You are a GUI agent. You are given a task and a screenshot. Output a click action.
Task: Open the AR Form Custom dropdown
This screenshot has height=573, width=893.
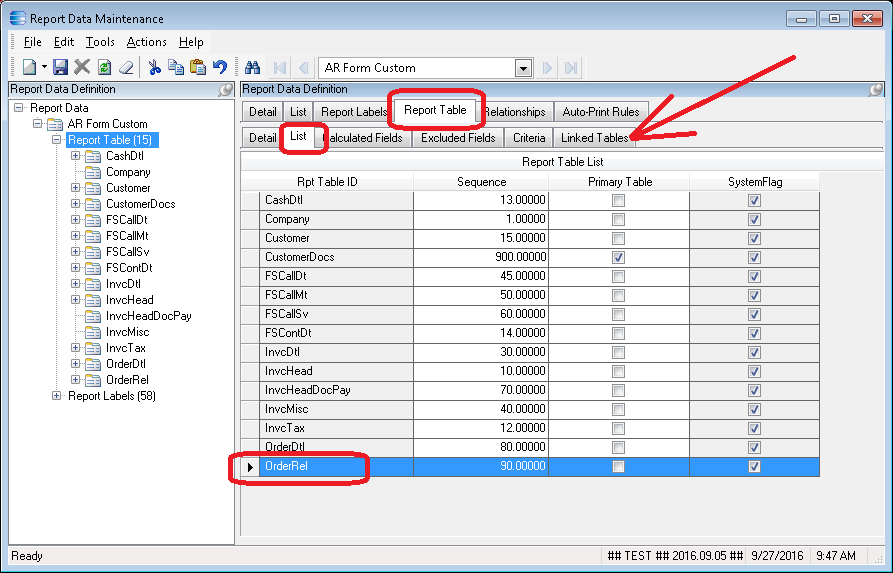[x=523, y=68]
